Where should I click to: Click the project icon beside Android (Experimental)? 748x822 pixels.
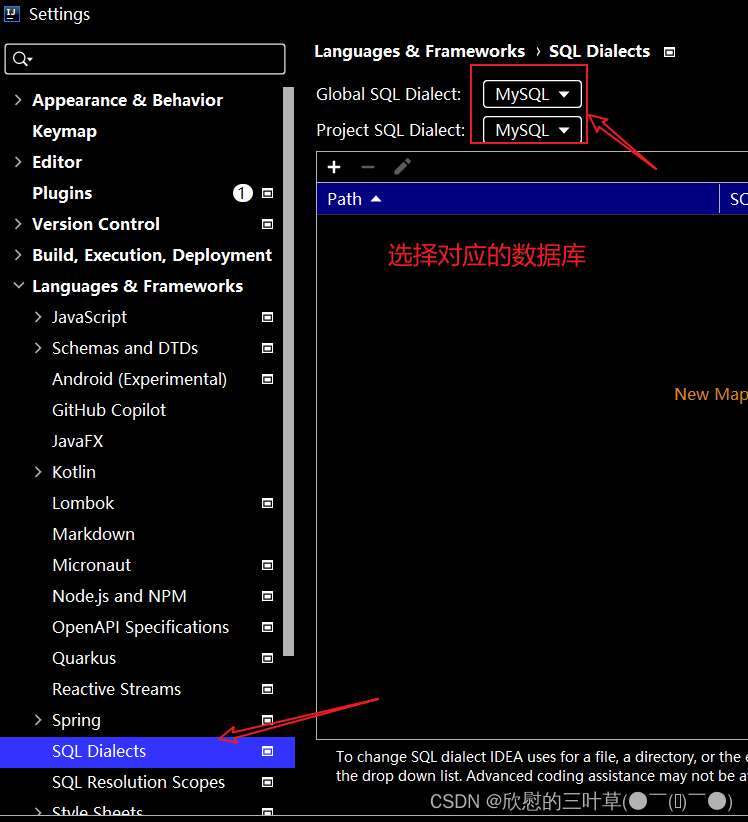(x=267, y=379)
